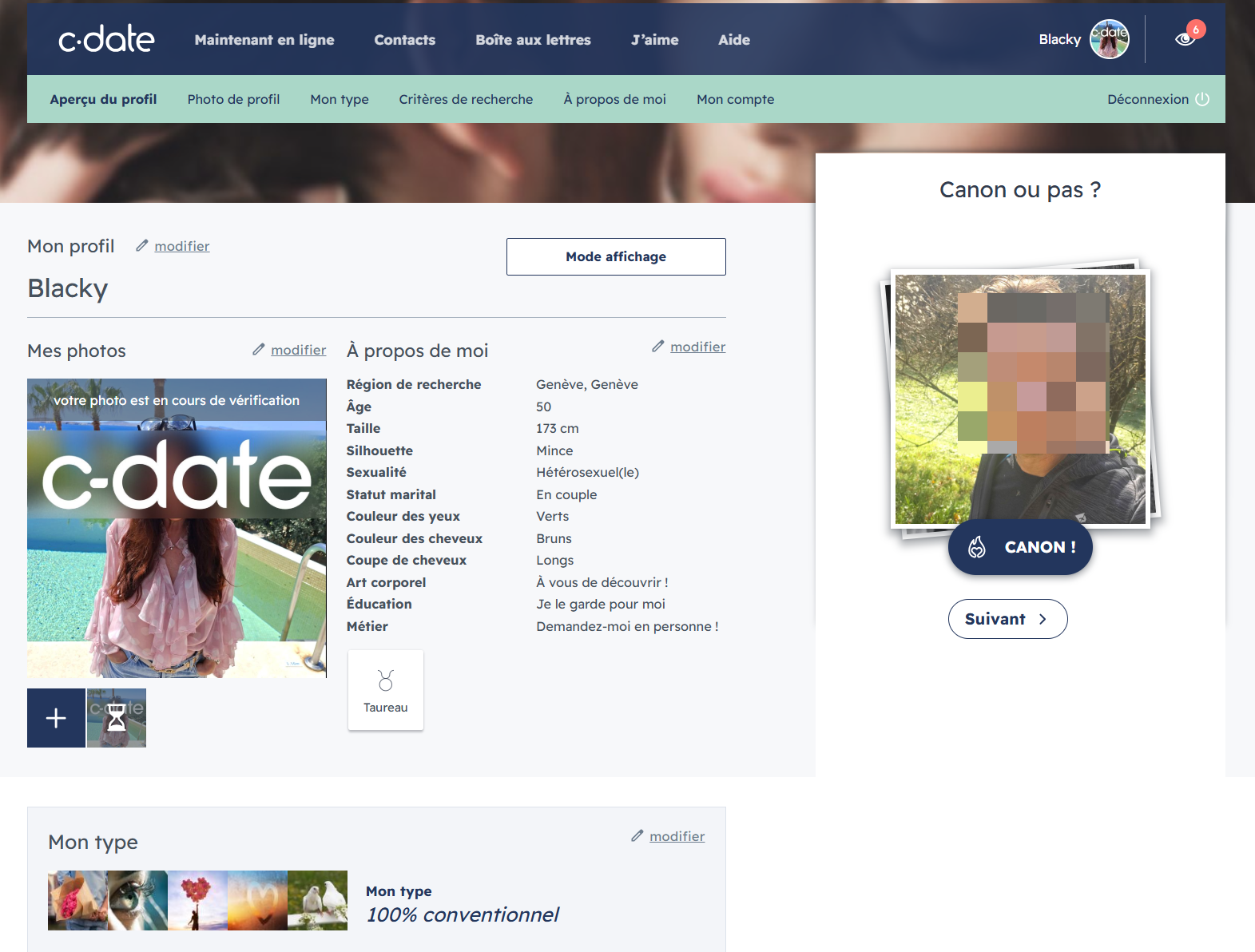
Task: Click the 'Demandez-moi en personne !' value
Action: [627, 626]
